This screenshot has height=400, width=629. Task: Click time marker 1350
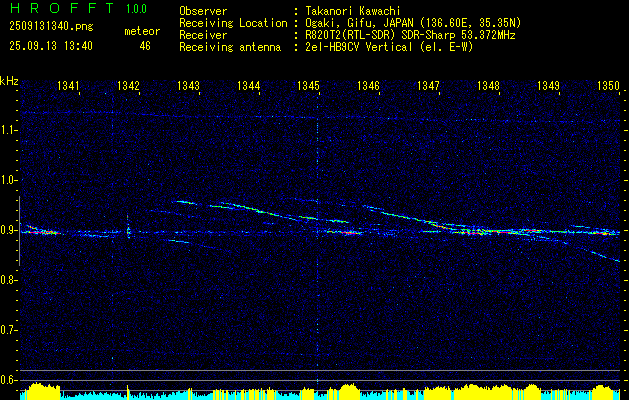pos(609,85)
